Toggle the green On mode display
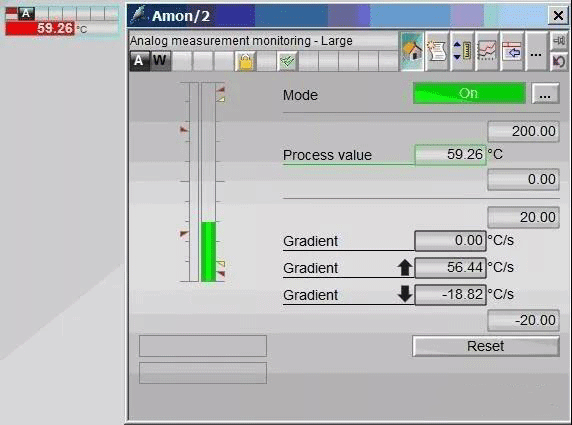This screenshot has height=425, width=572. pos(469,93)
